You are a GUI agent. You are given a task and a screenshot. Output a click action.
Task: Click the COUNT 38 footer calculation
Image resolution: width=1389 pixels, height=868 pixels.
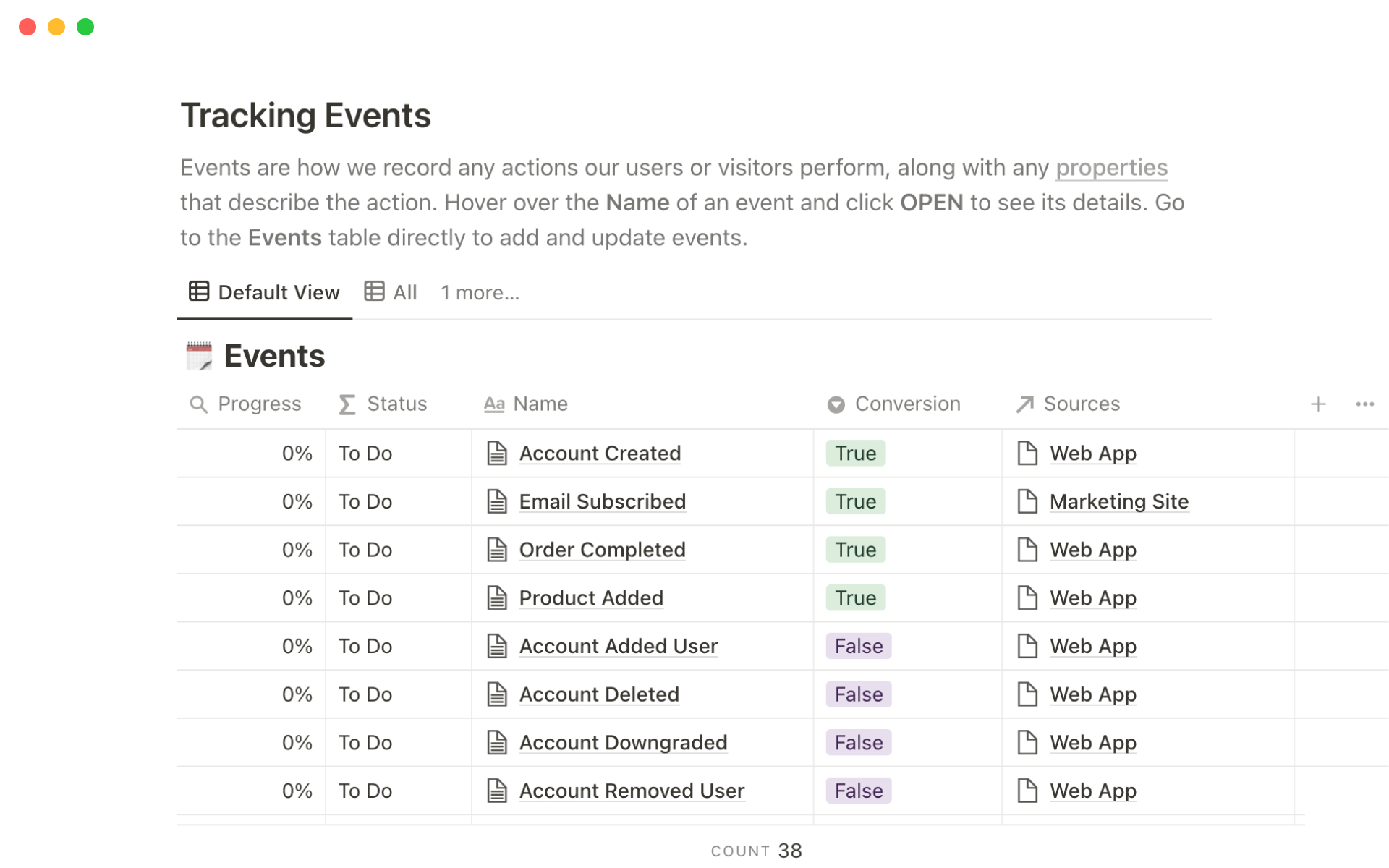[756, 851]
